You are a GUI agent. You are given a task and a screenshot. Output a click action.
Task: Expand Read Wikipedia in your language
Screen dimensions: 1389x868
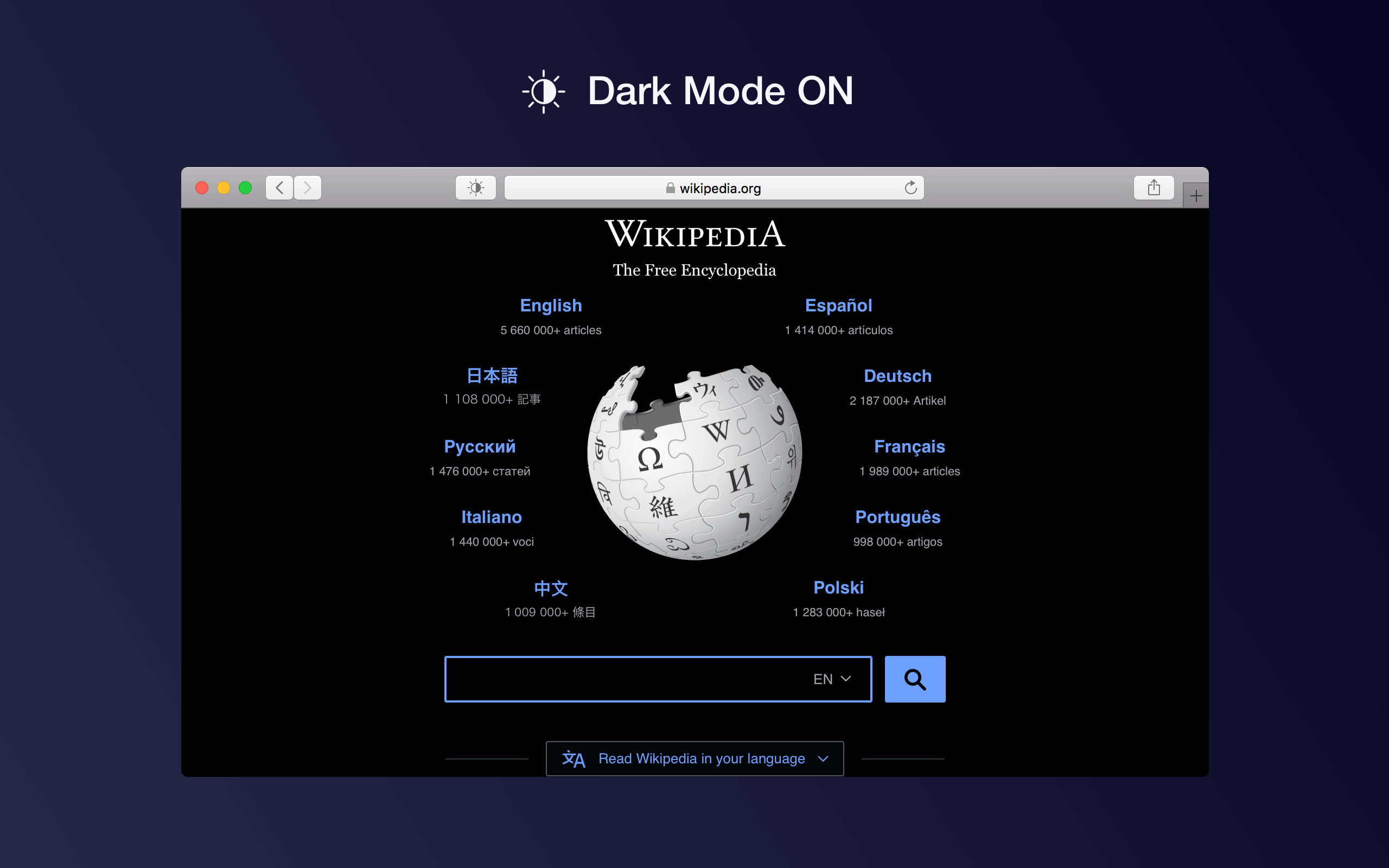coord(702,758)
